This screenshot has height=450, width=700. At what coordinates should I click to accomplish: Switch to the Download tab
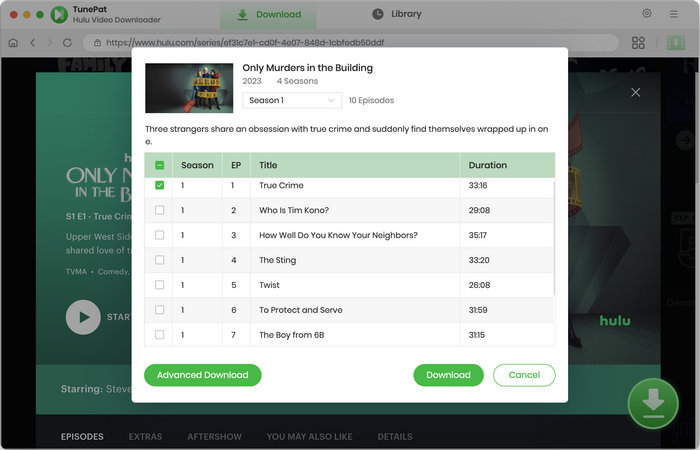(x=268, y=15)
